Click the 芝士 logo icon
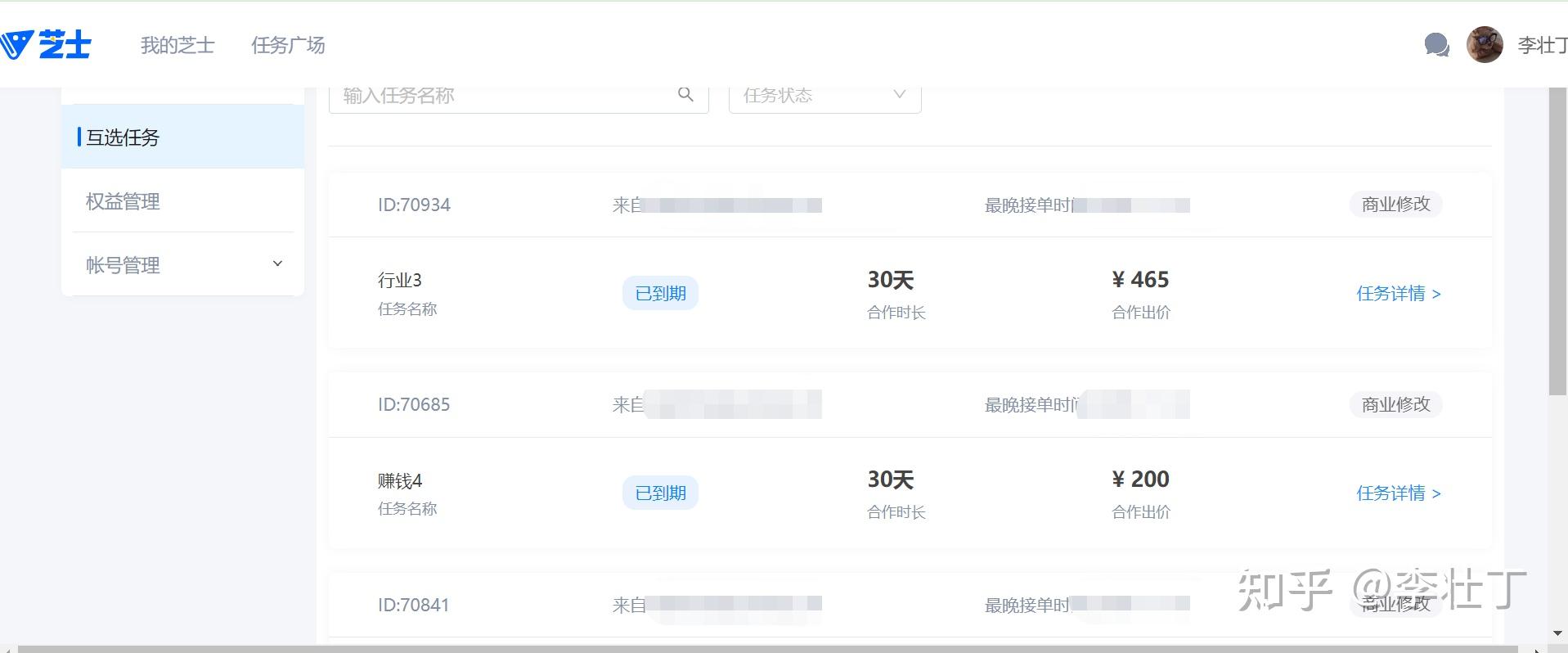This screenshot has width=1568, height=653. 45,45
